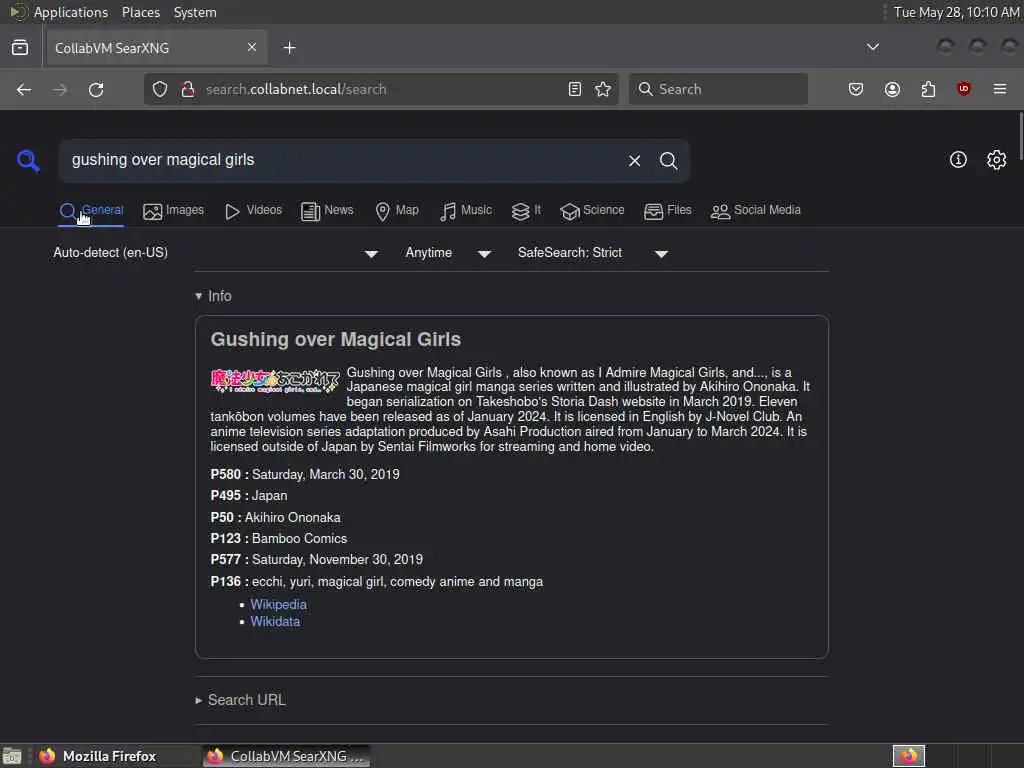This screenshot has width=1024, height=768.
Task: Select text 'P123 : Bamboo Comics'
Action: pos(278,539)
